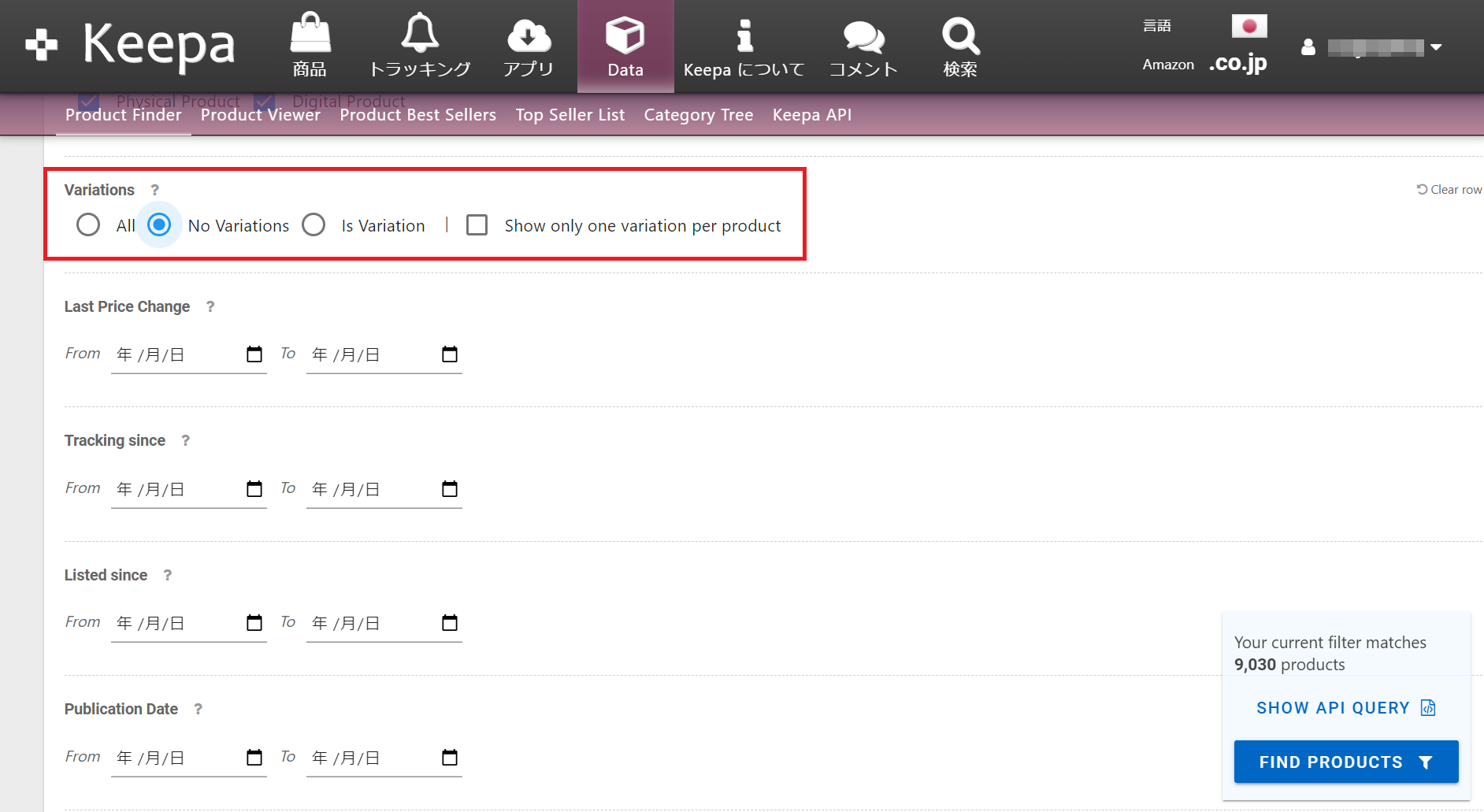The height and width of the screenshot is (812, 1484).
Task: Click Publication Date From date field
Action: pyautogui.click(x=189, y=758)
